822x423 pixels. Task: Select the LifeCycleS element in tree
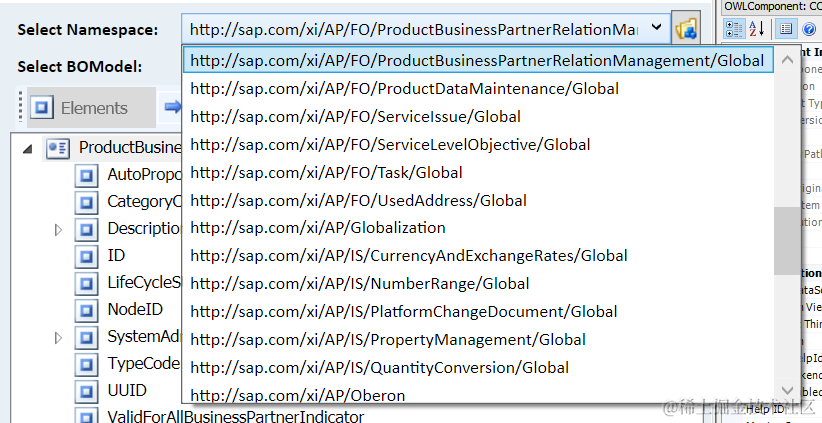point(144,283)
